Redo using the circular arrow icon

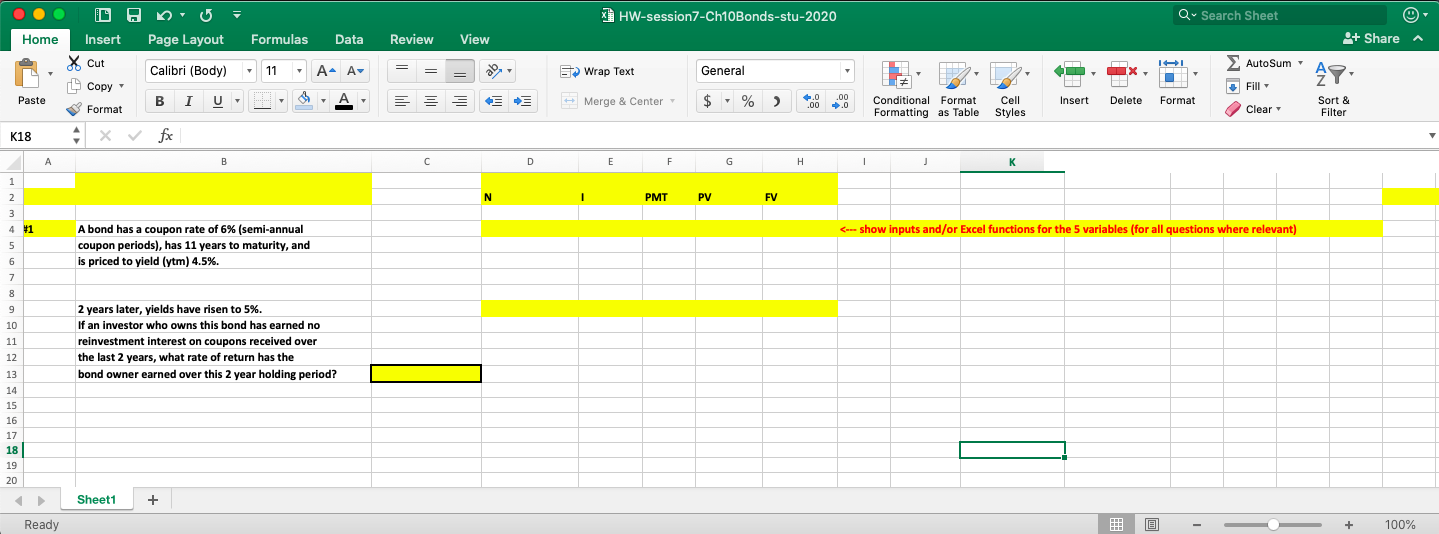click(x=207, y=16)
